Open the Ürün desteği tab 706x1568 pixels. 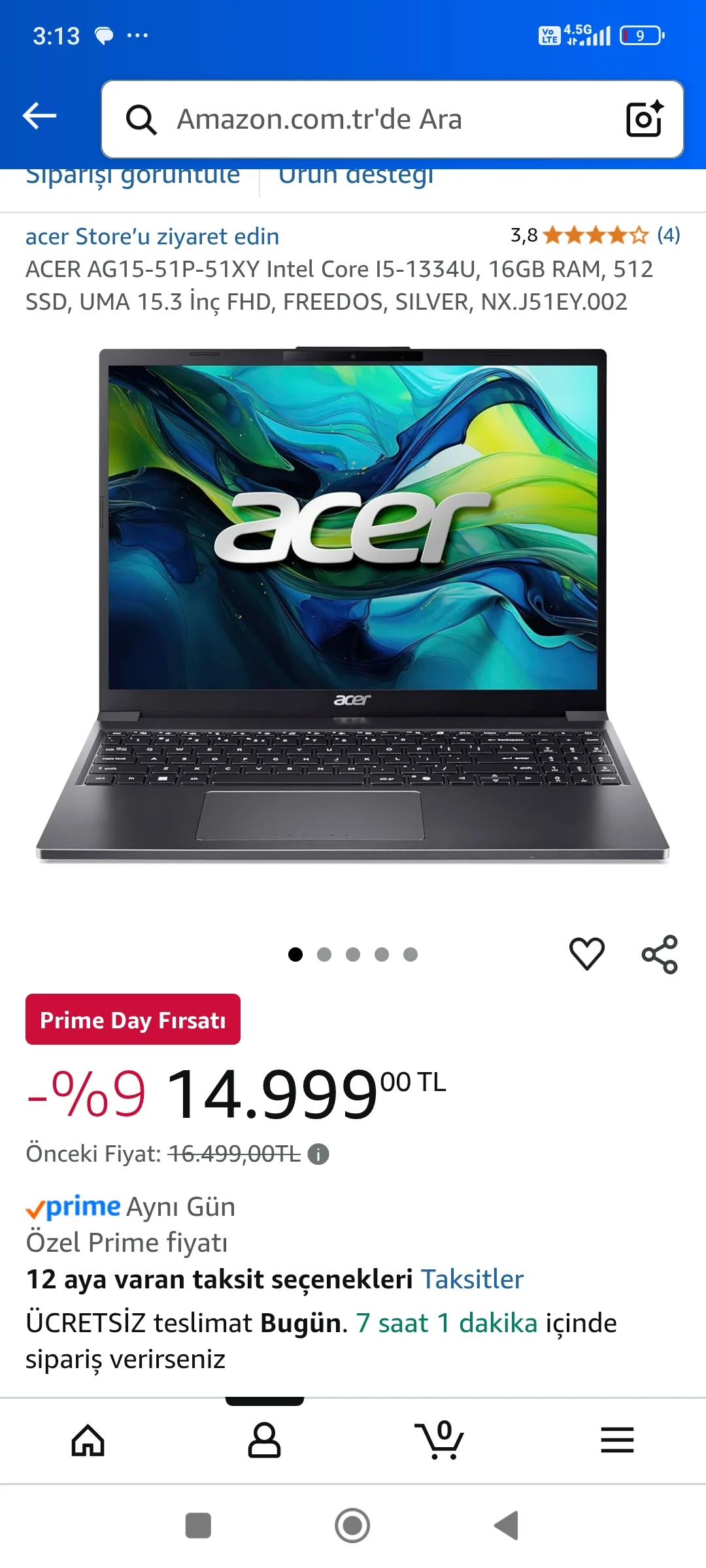[x=356, y=176]
